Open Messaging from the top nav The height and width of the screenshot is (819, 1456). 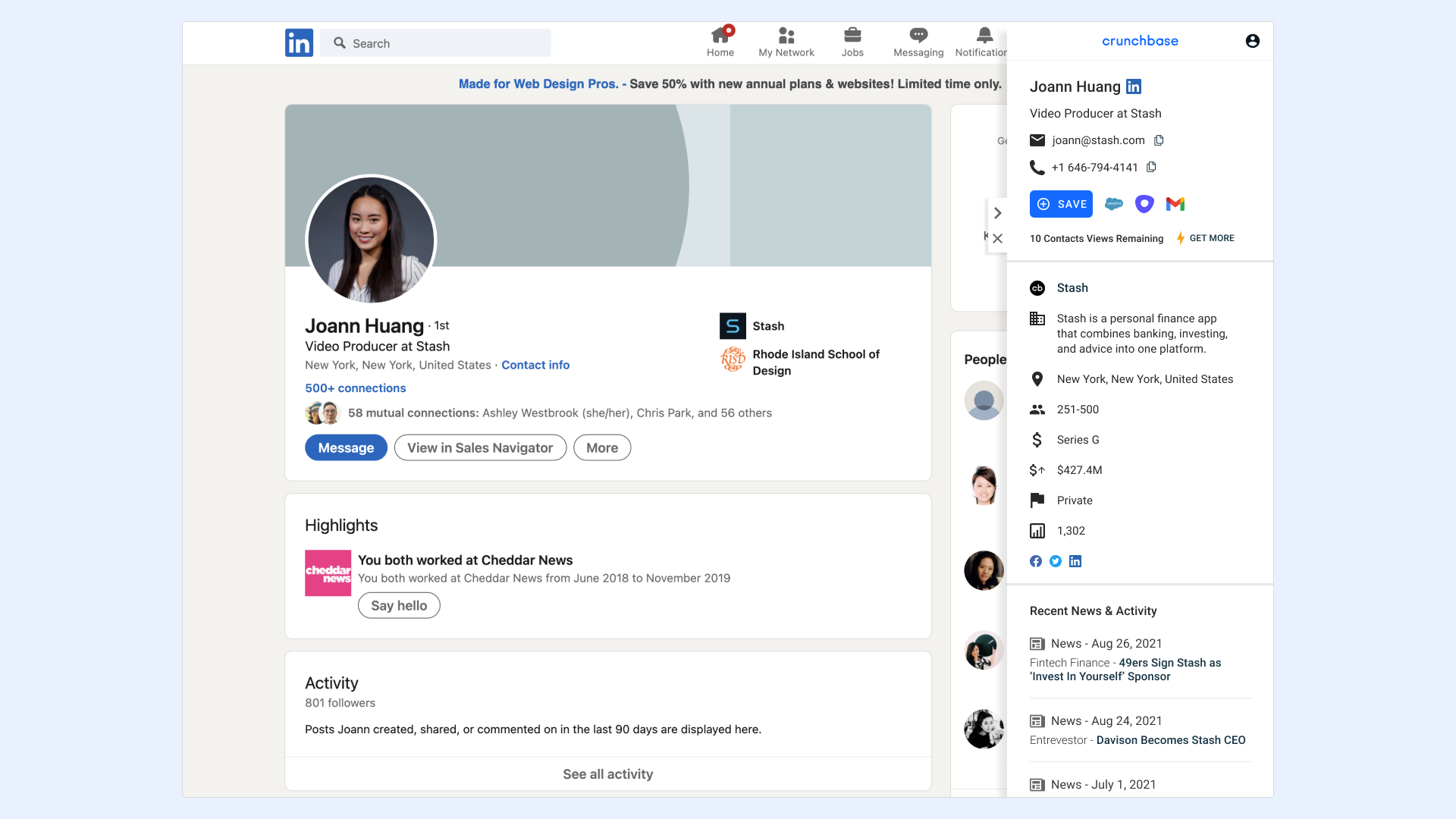tap(918, 42)
